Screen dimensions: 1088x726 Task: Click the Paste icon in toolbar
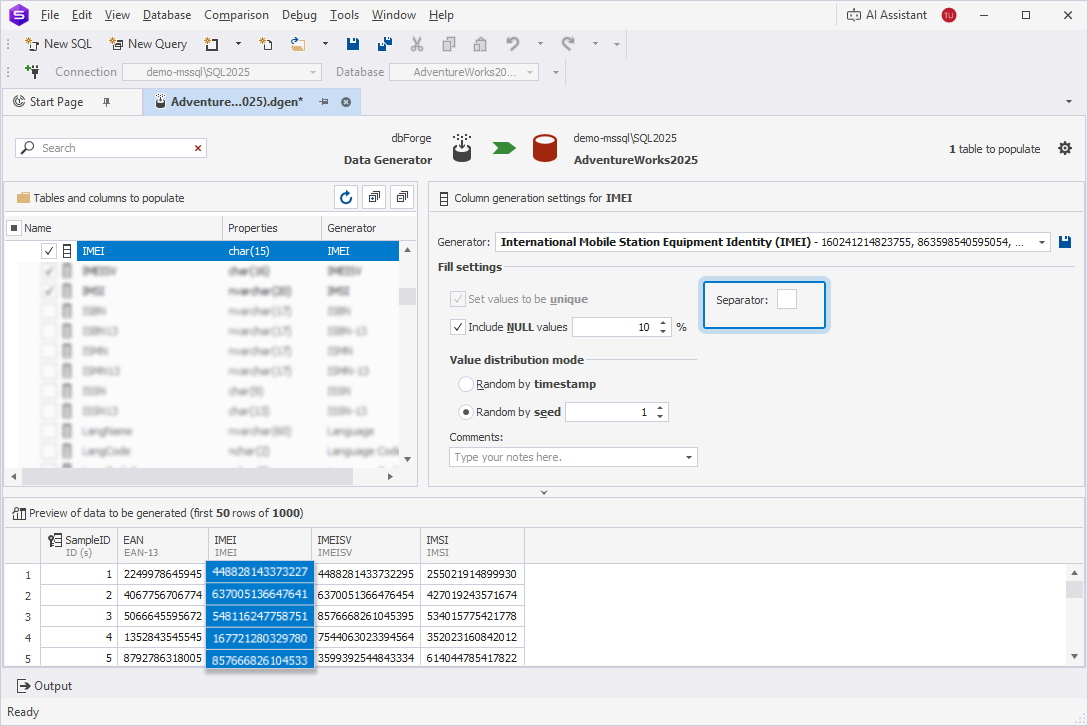point(479,44)
